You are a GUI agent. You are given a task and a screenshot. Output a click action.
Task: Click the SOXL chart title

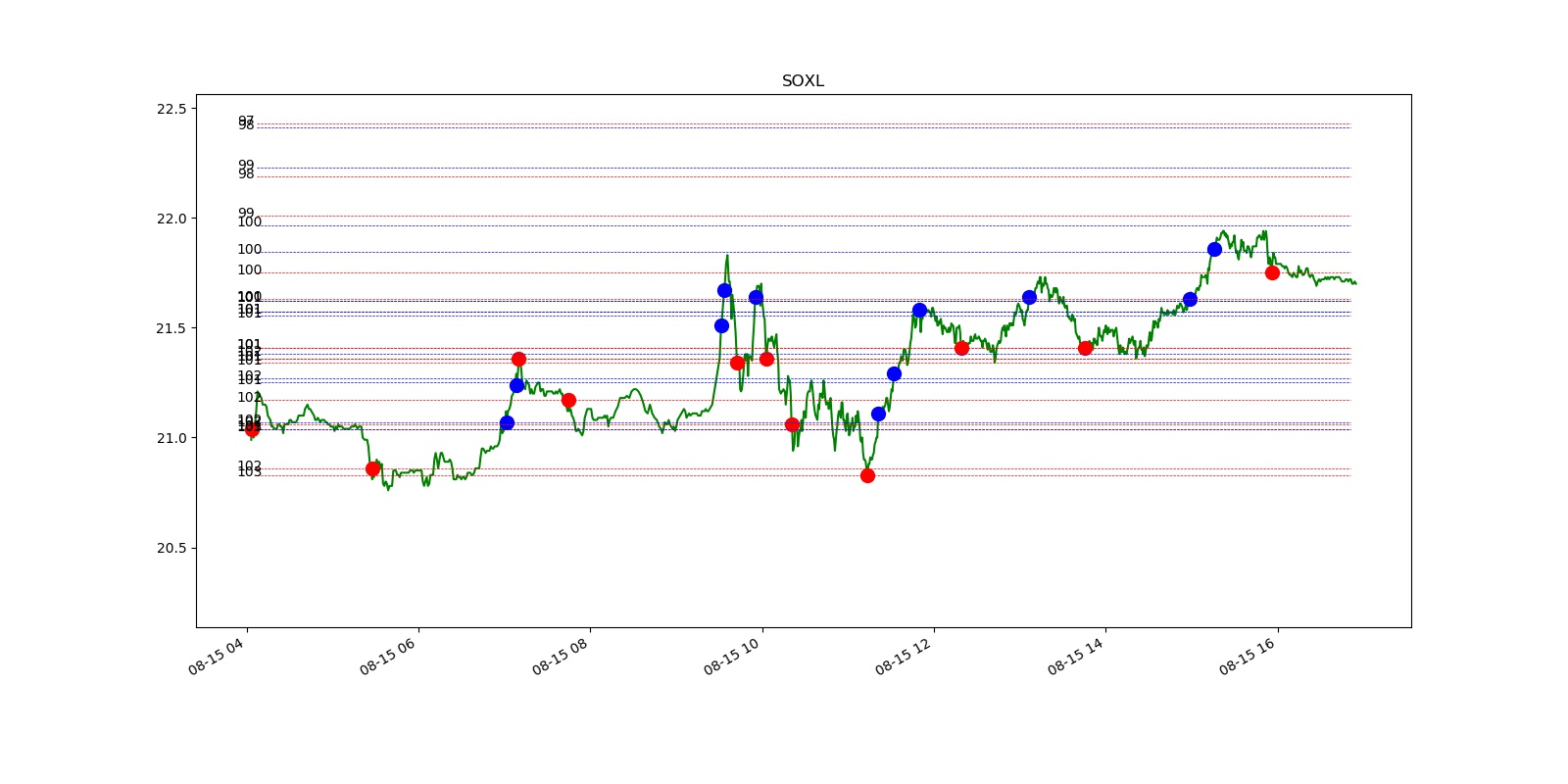[x=803, y=81]
